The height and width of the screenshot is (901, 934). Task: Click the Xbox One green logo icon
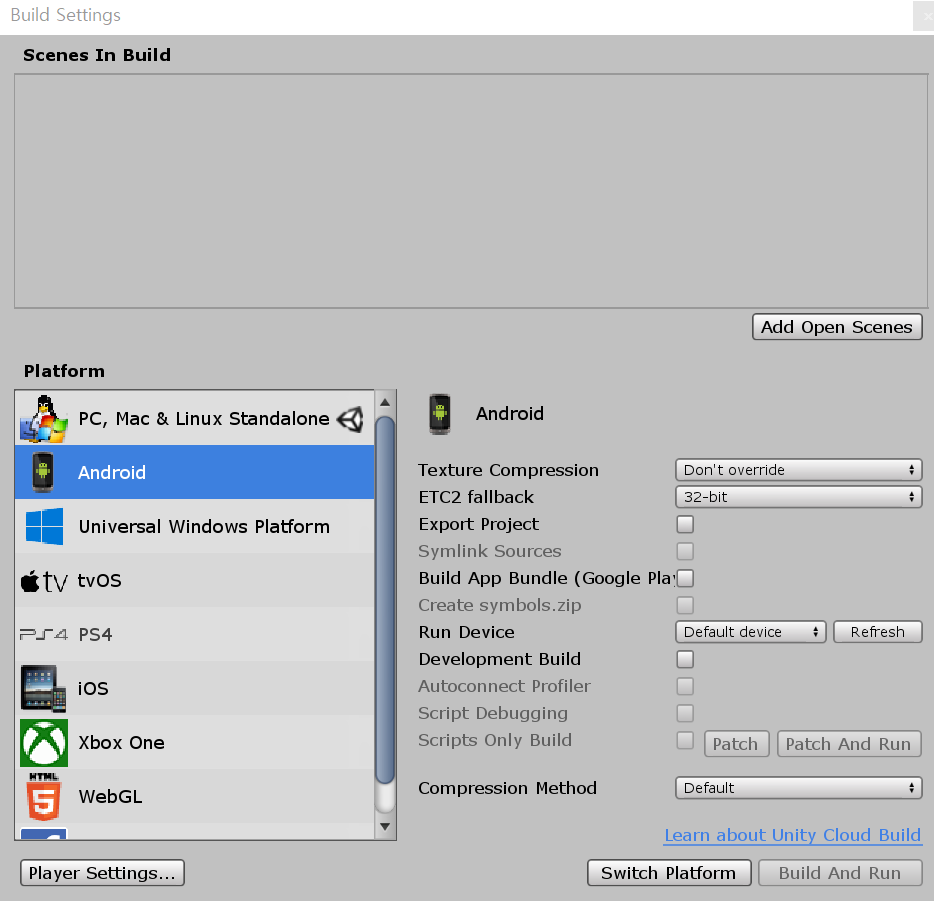point(43,743)
